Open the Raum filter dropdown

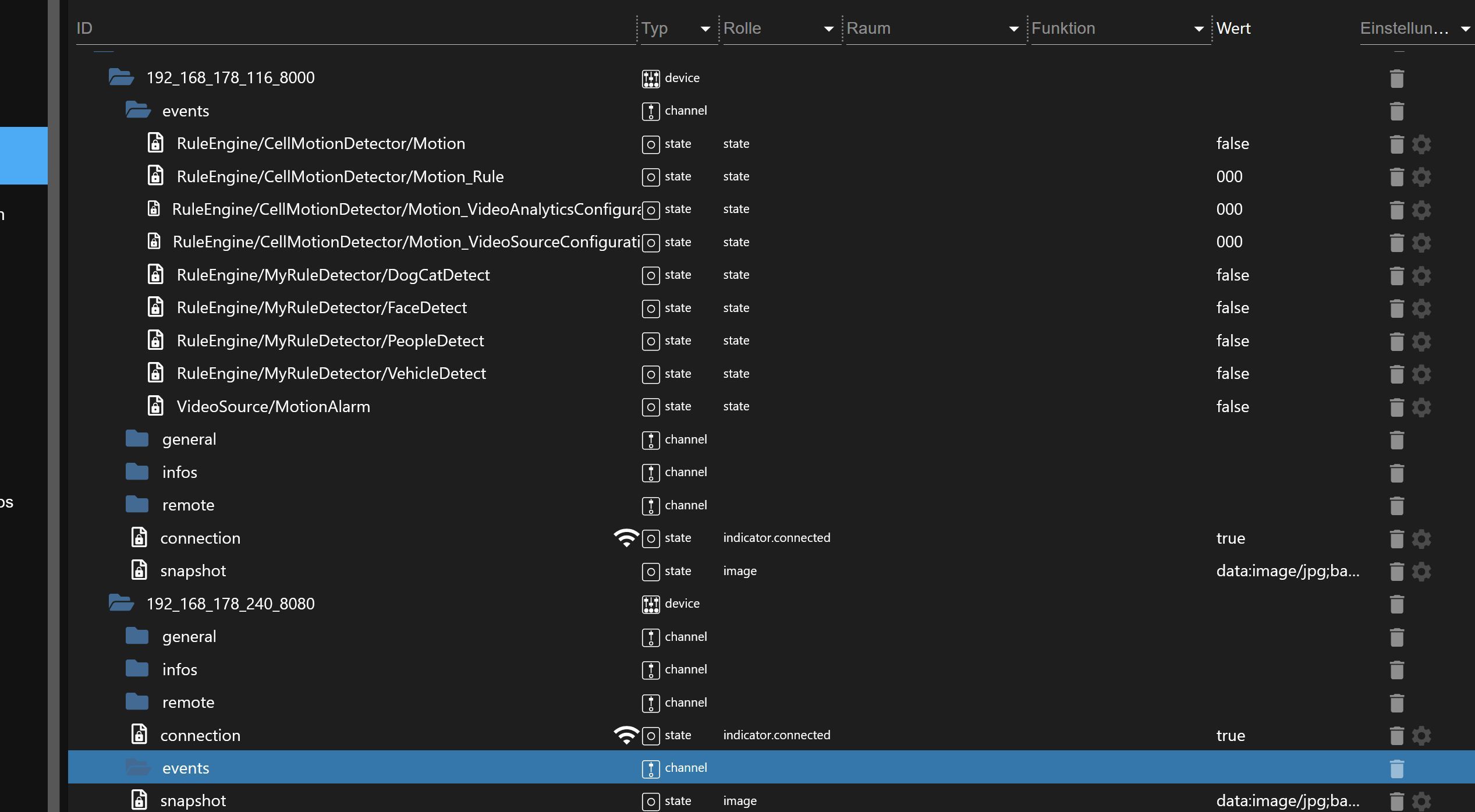tap(1013, 29)
